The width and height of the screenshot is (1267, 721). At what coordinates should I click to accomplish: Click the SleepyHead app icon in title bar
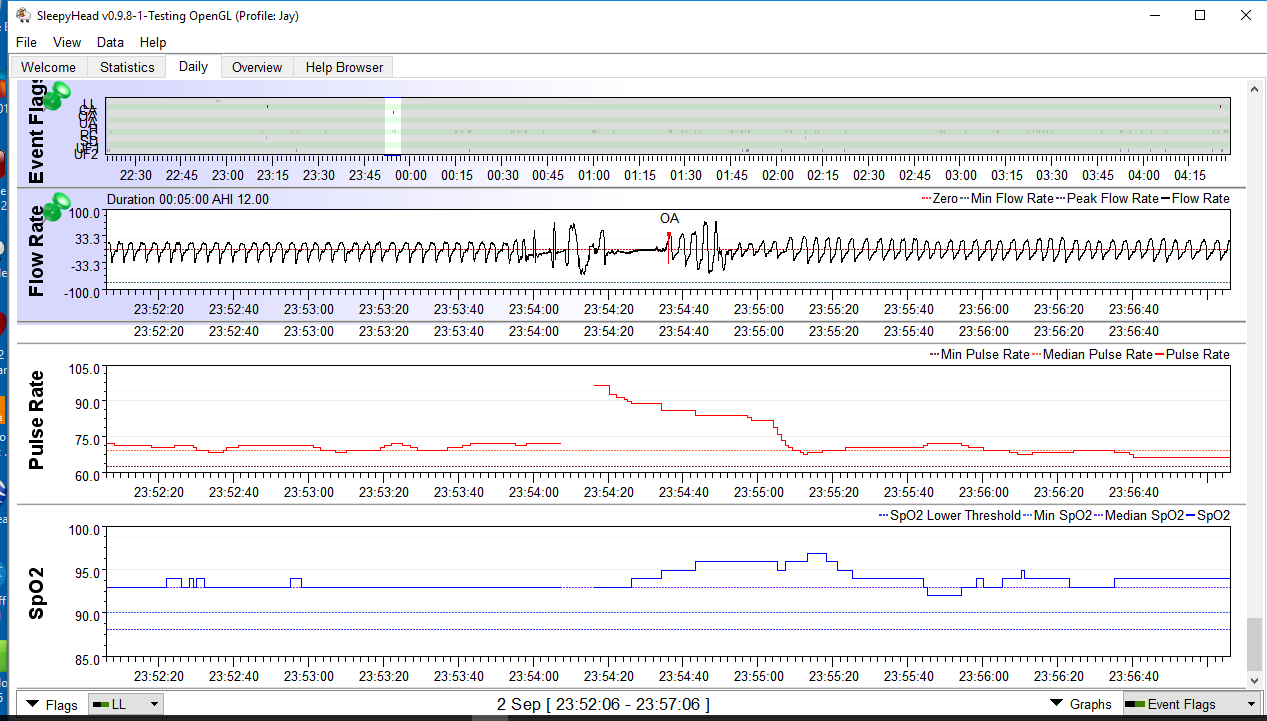tap(22, 15)
